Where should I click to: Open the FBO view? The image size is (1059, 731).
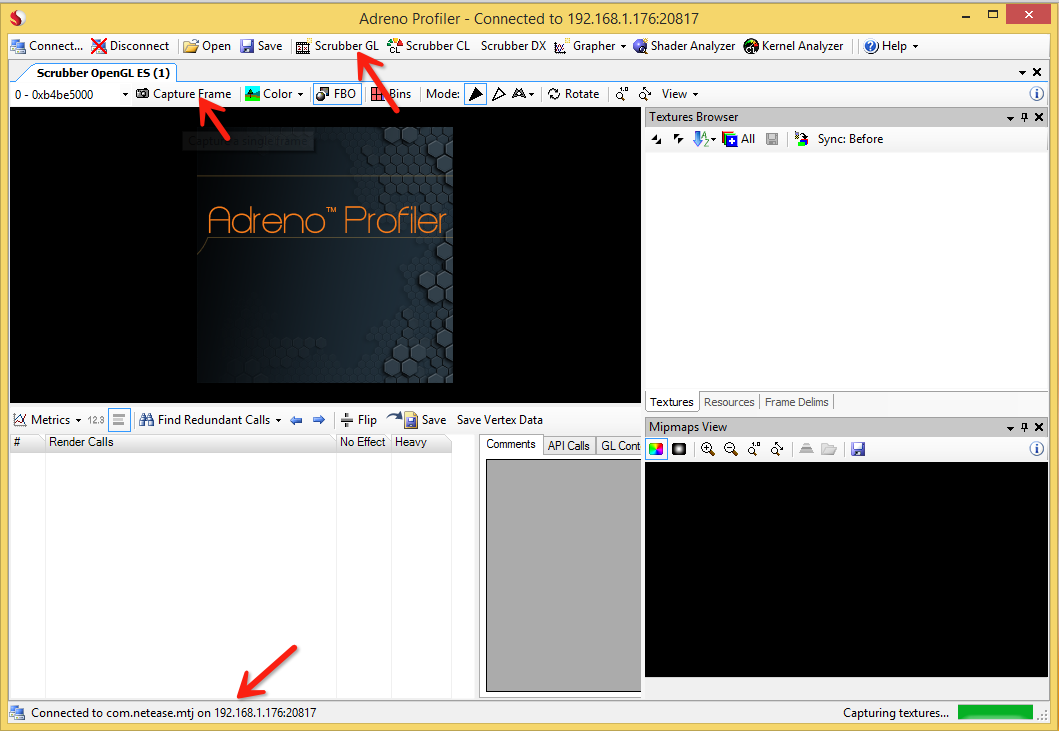[x=336, y=93]
